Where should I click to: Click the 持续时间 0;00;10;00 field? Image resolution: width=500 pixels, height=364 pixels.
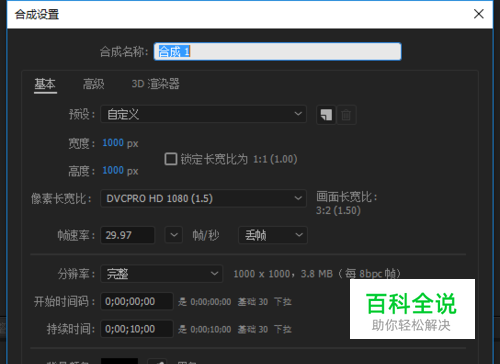click(x=137, y=329)
